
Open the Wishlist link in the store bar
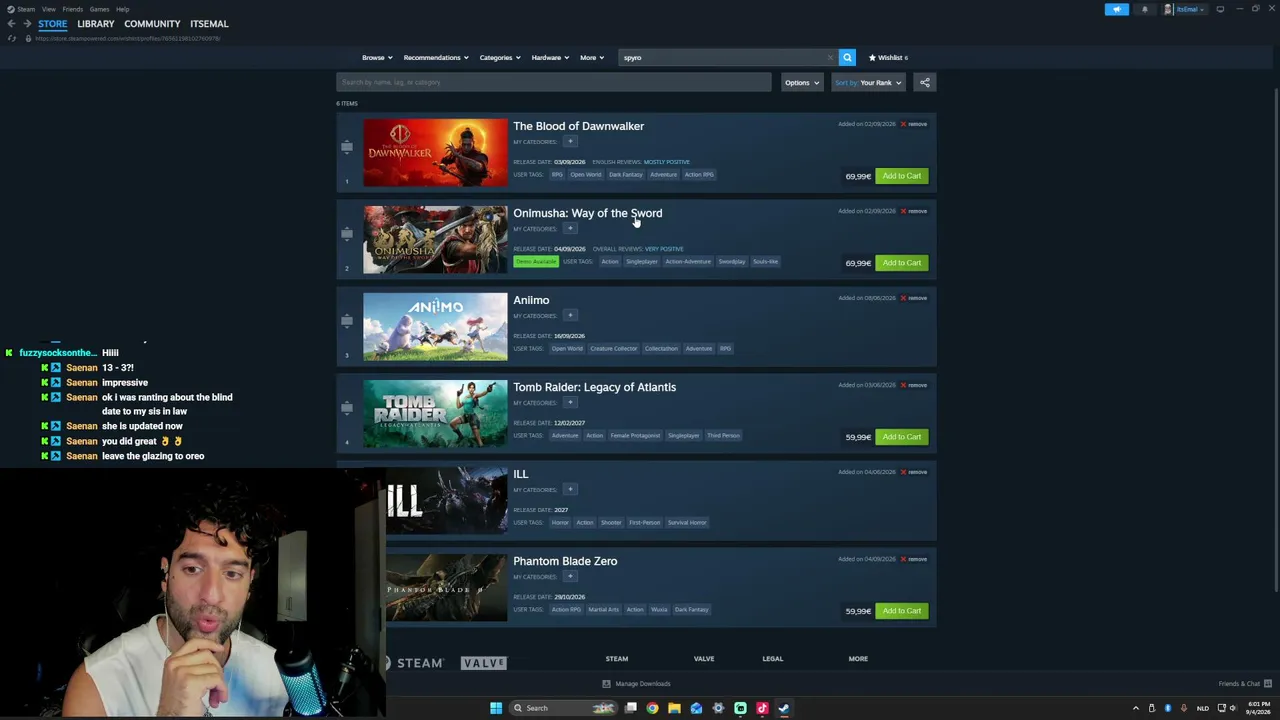point(888,57)
